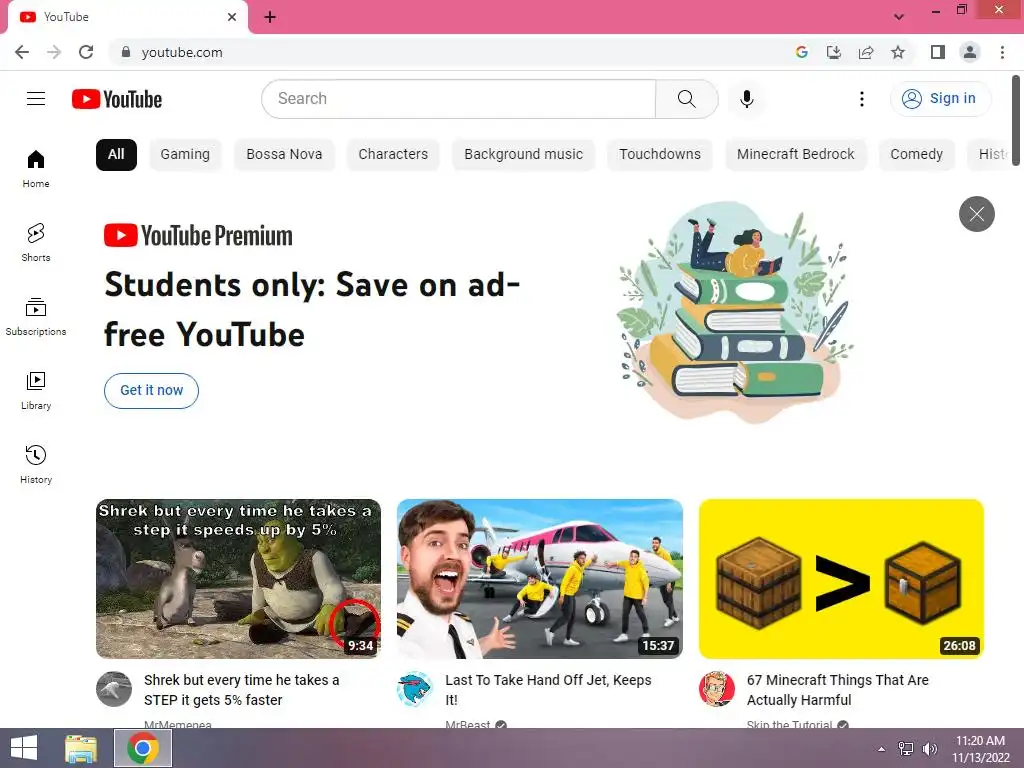Go to Home in sidebar
This screenshot has width=1024, height=768.
click(x=36, y=168)
